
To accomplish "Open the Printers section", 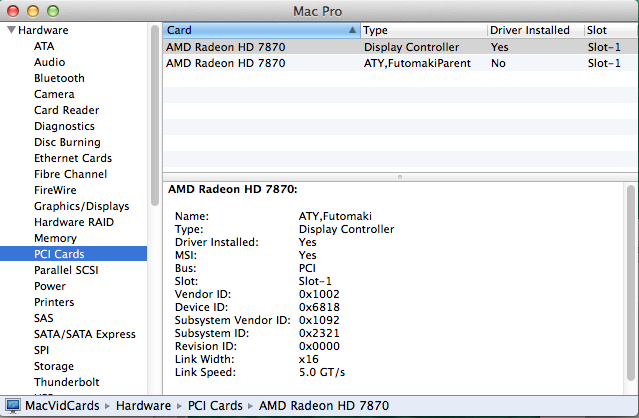I will coord(54,302).
